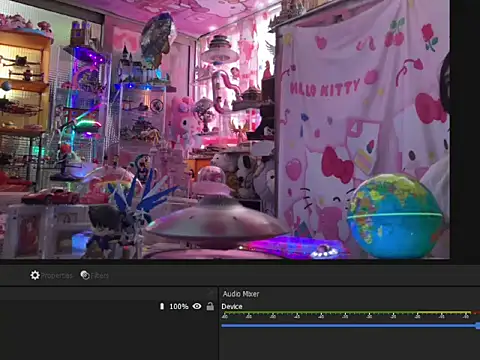Click the 100% battery level label

coord(179,306)
